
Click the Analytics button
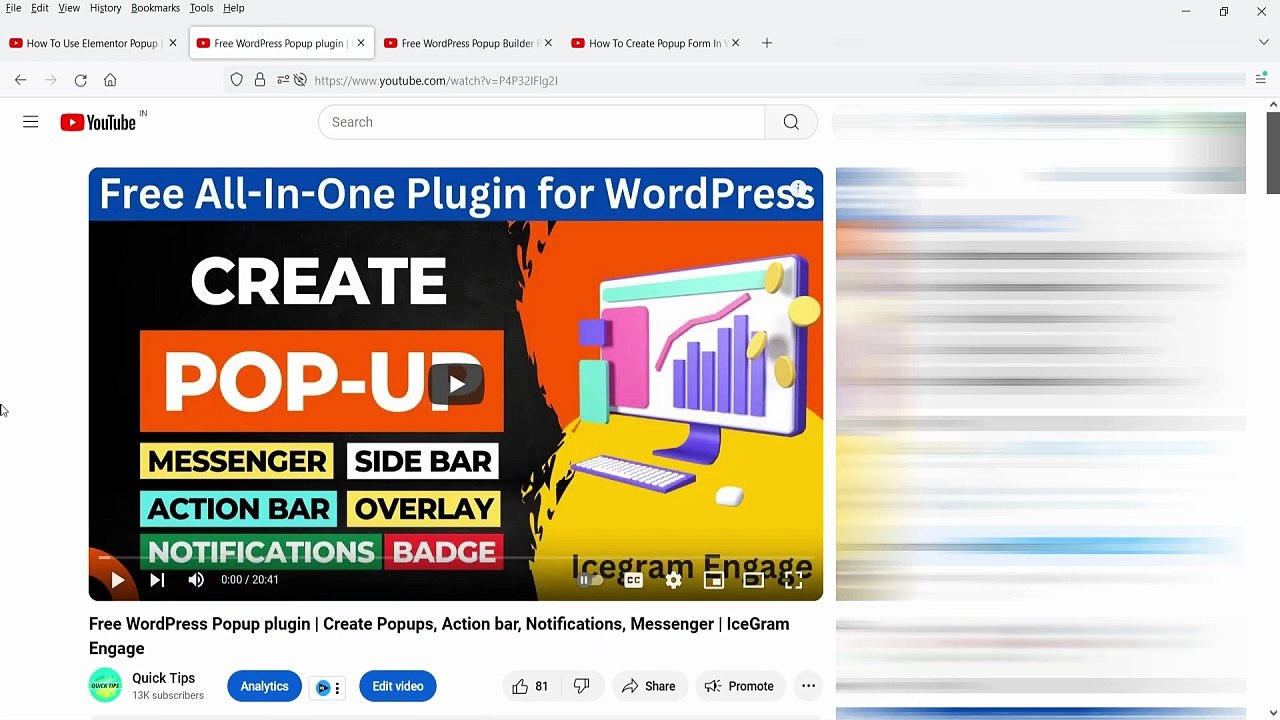(264, 686)
